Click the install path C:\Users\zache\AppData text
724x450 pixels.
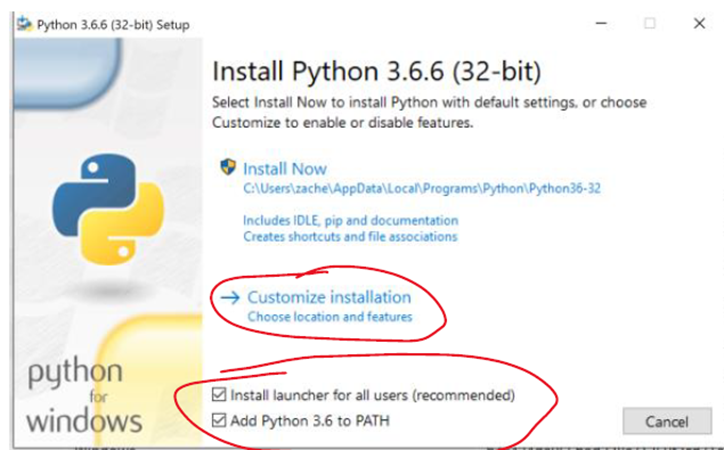(422, 188)
